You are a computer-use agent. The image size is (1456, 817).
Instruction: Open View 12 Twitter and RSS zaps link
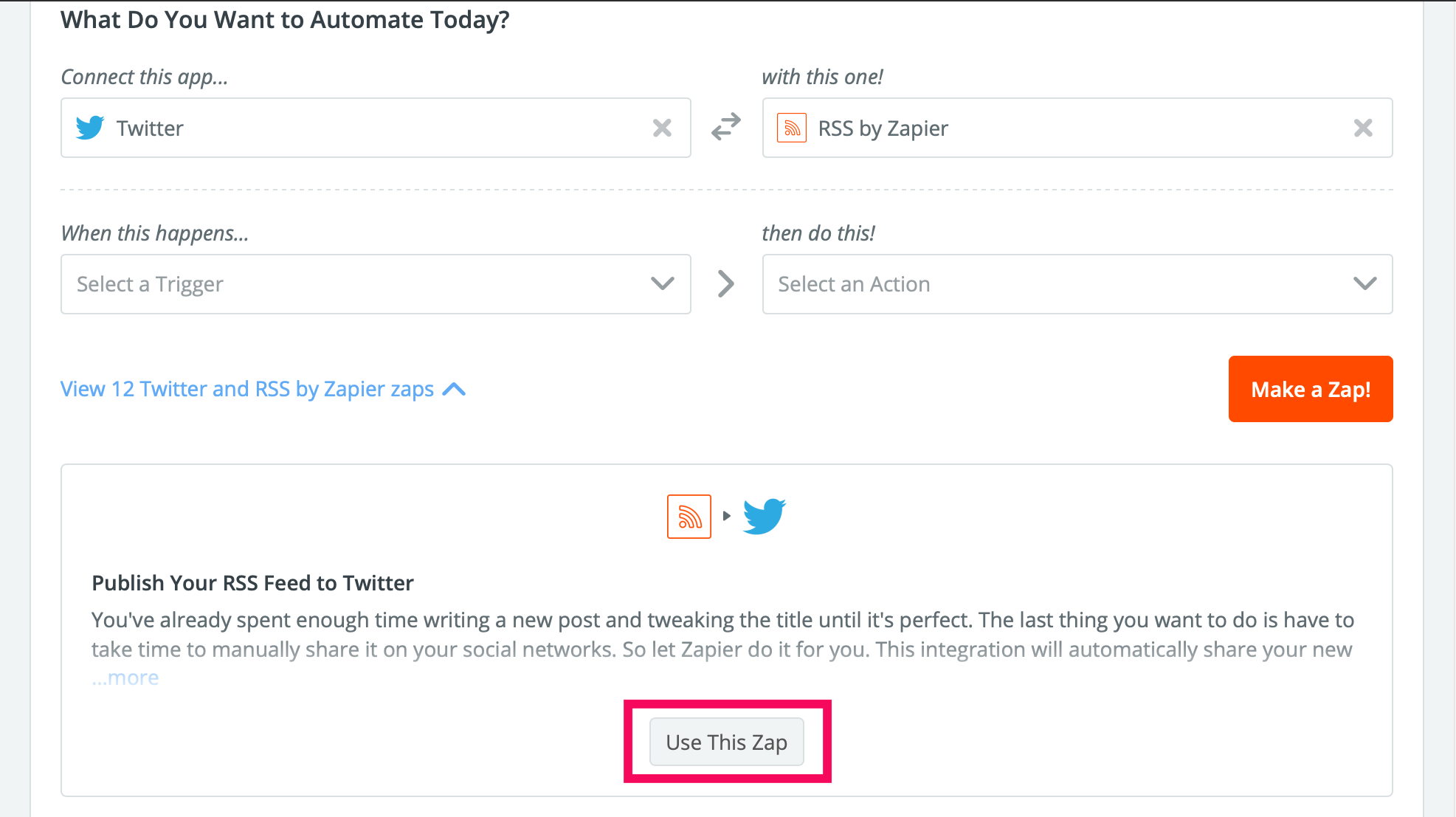[x=247, y=389]
